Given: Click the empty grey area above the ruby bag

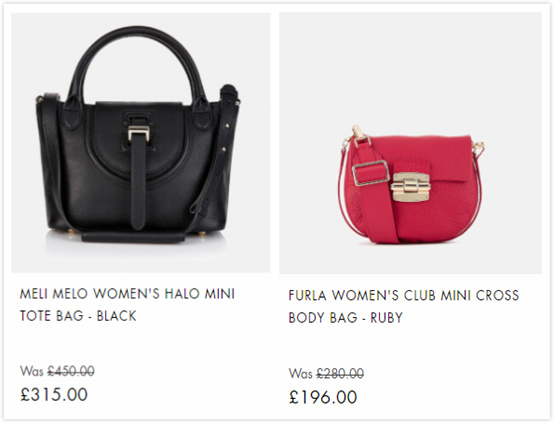Looking at the screenshot, I should (x=410, y=67).
